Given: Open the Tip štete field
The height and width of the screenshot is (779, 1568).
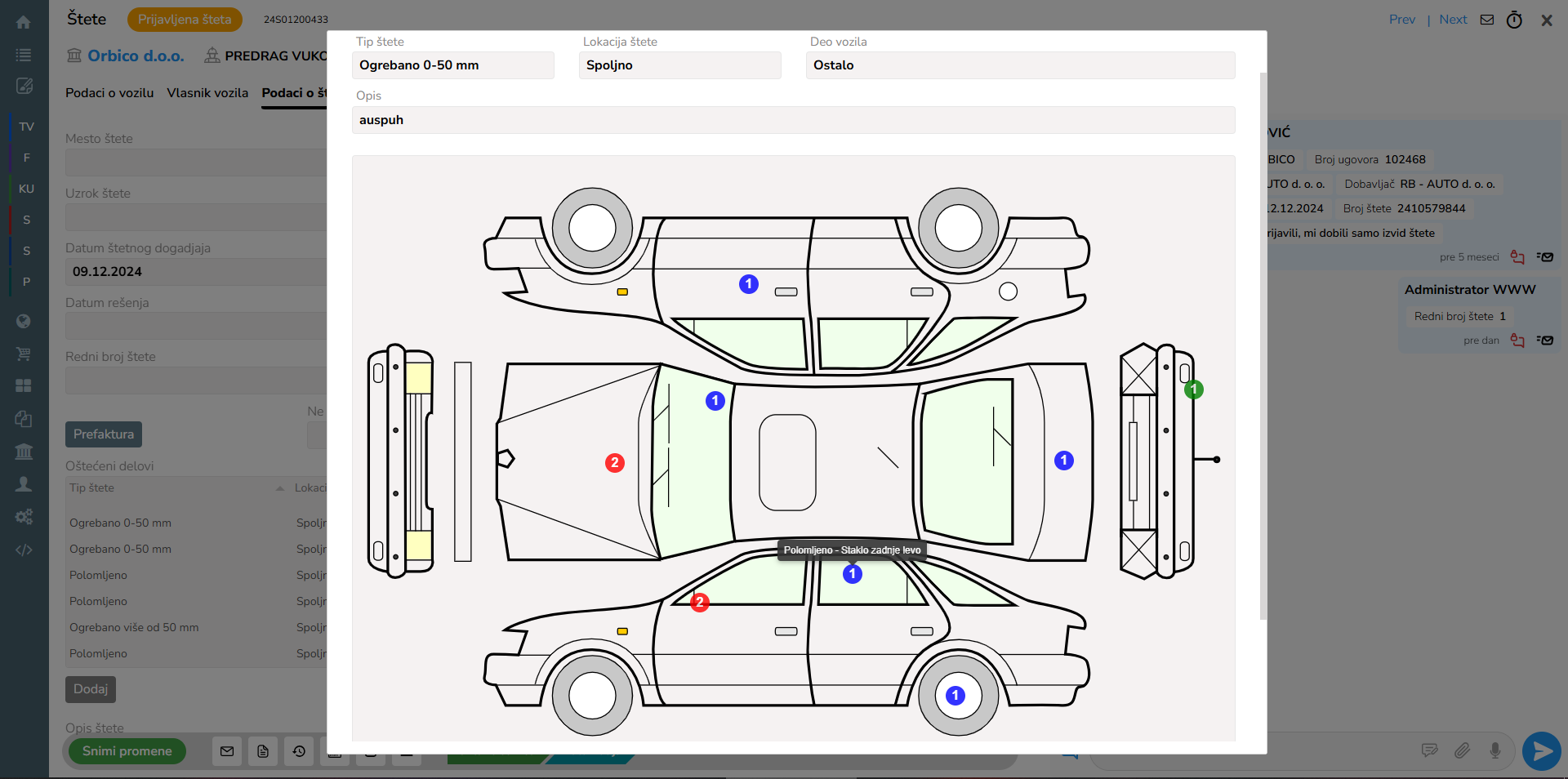Looking at the screenshot, I should 453,65.
